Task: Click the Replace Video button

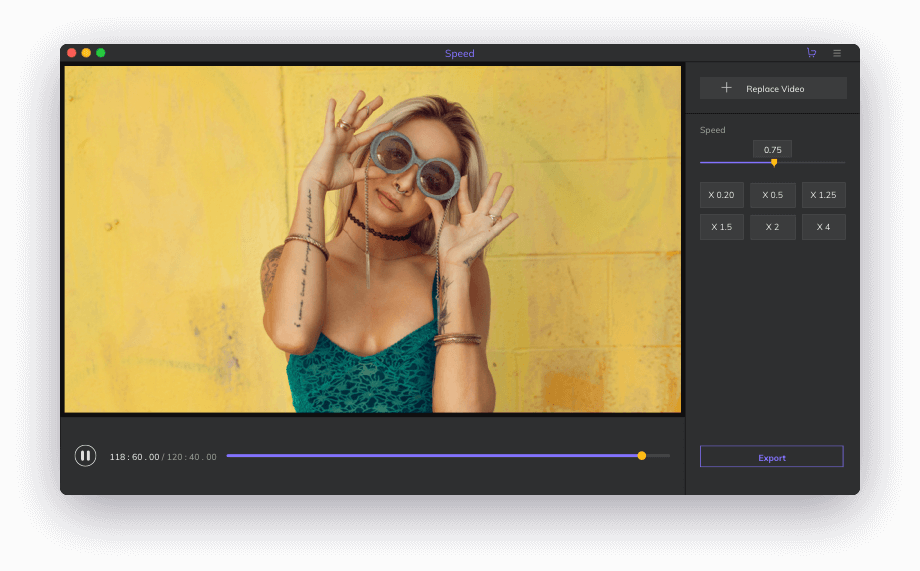Action: point(773,88)
